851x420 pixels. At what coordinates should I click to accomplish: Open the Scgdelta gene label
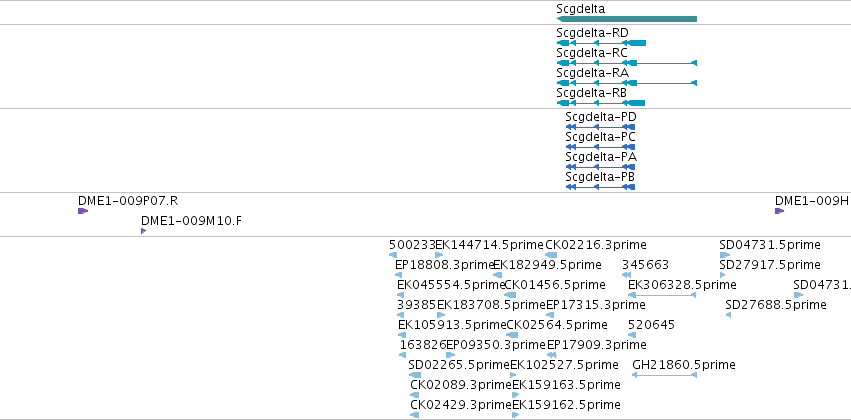[x=581, y=9]
